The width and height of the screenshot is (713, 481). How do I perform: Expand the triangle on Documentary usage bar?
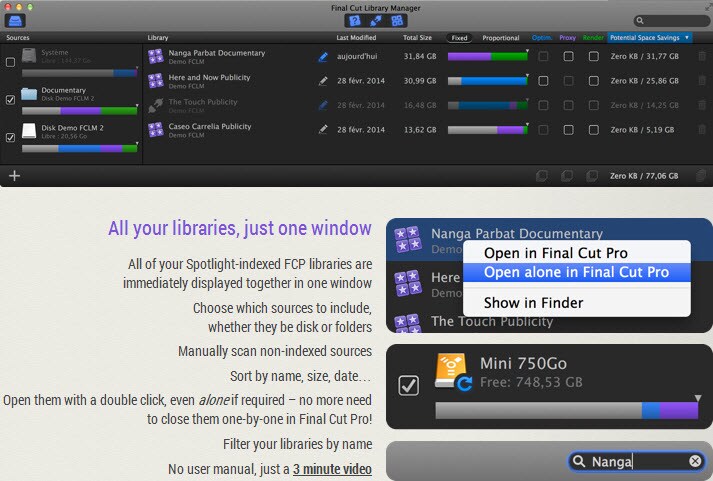click(137, 106)
